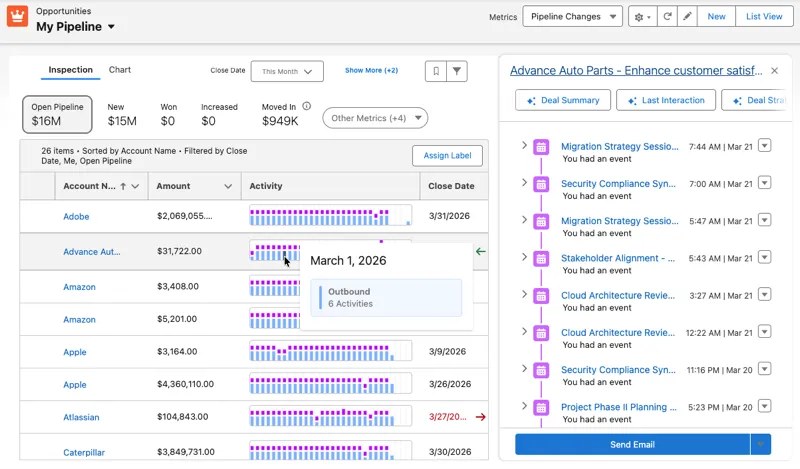Open the This Month close date dropdown
Screen dimensions: 800x469
287,71
